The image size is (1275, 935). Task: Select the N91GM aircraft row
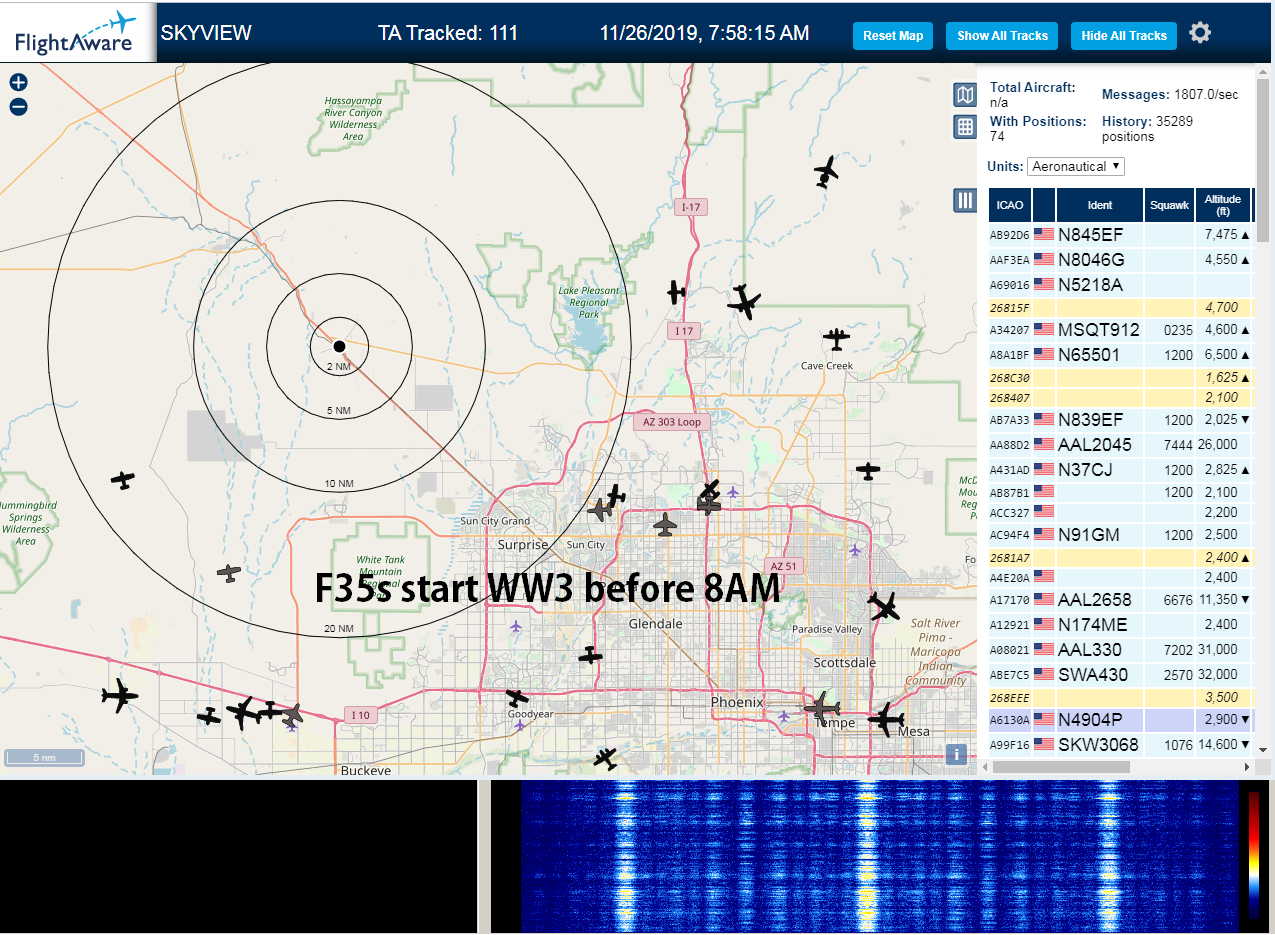coord(1120,534)
